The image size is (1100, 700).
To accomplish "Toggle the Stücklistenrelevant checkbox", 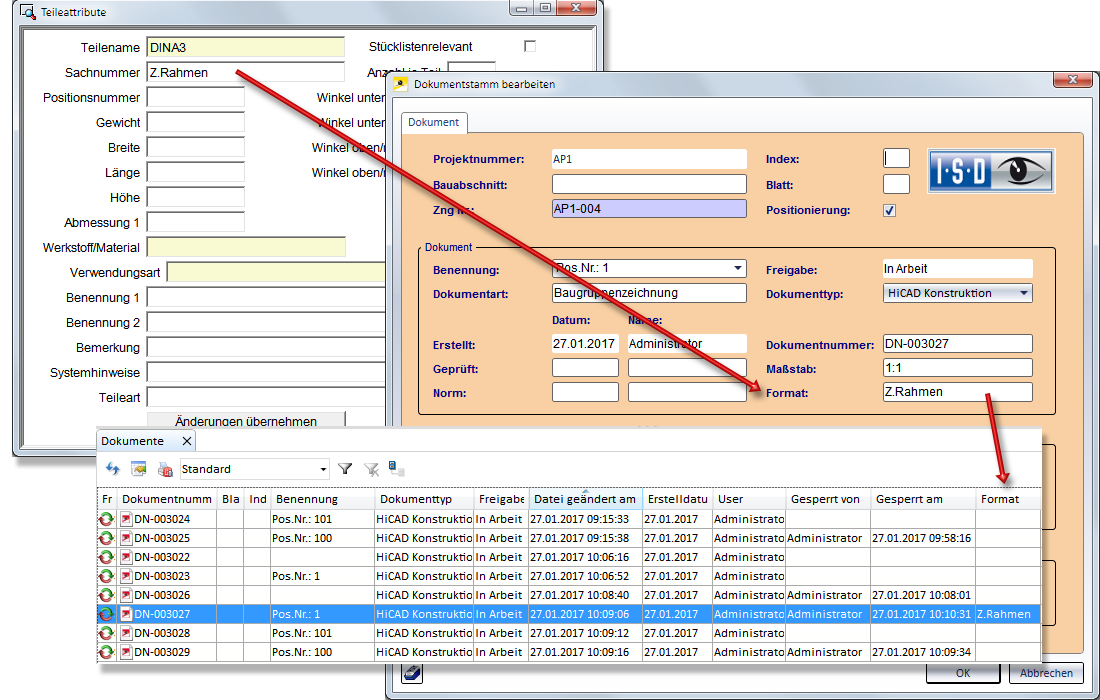I will tap(530, 46).
